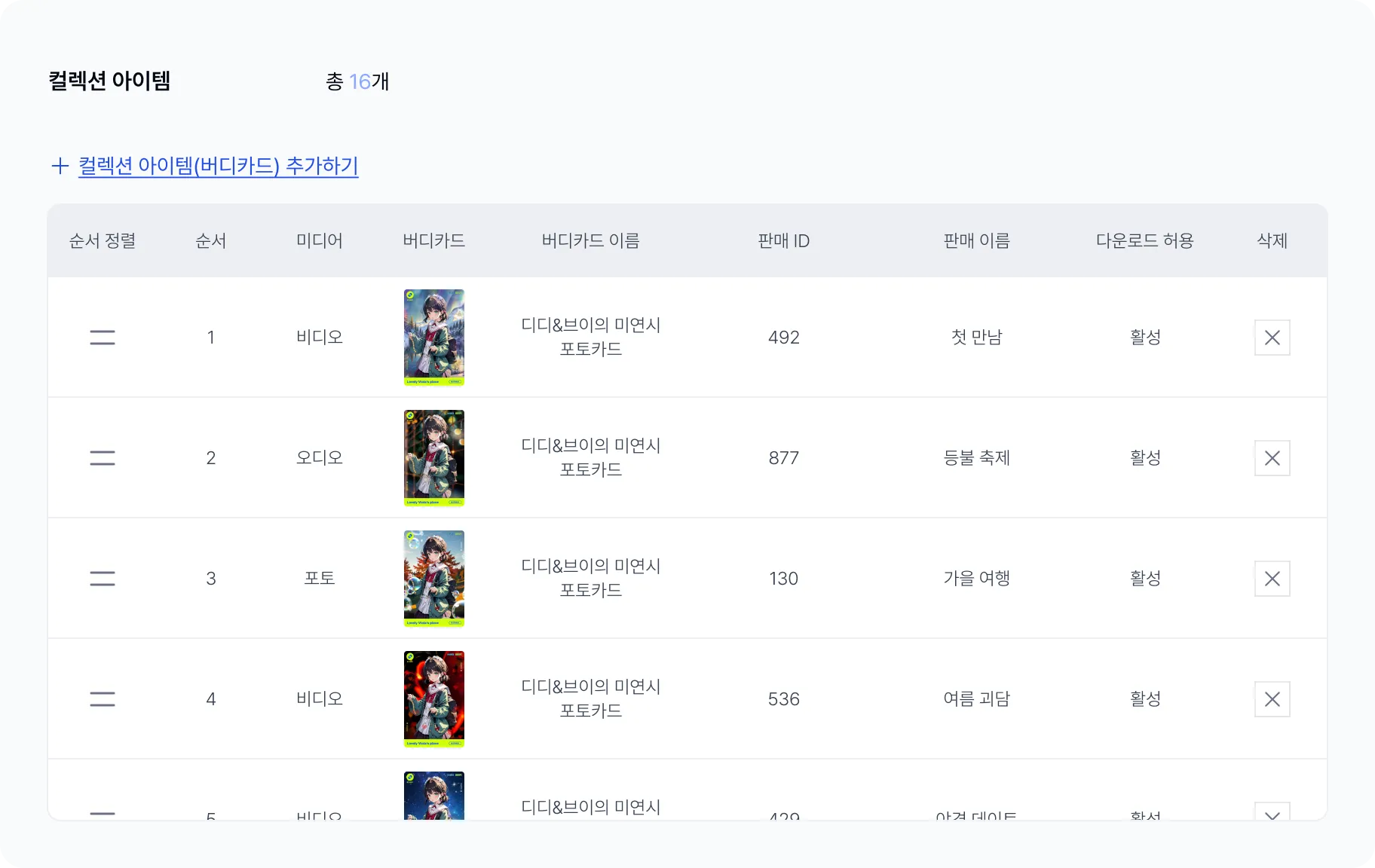Select the reorder handle for row 3
This screenshot has height=868, width=1375.
coord(103,579)
